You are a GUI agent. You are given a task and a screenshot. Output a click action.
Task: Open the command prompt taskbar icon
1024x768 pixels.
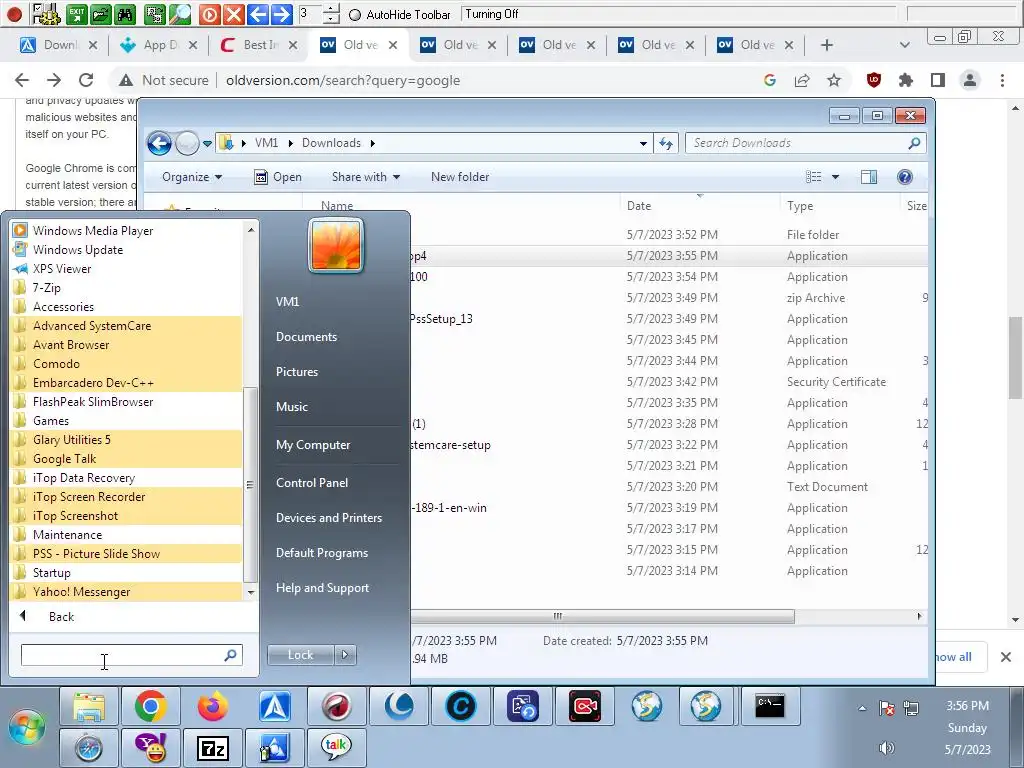click(770, 706)
